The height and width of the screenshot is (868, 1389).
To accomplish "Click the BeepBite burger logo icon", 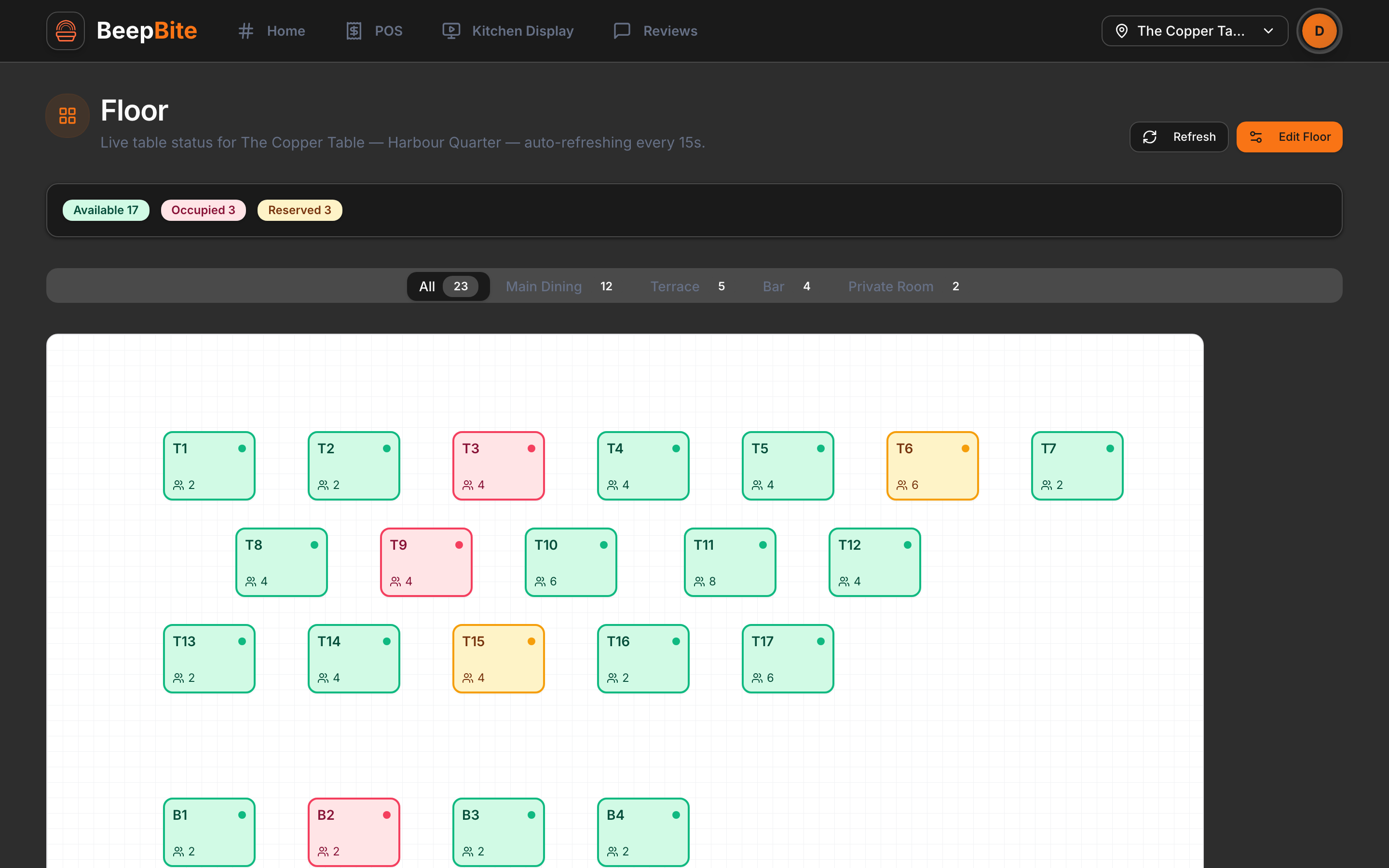I will coord(66,31).
